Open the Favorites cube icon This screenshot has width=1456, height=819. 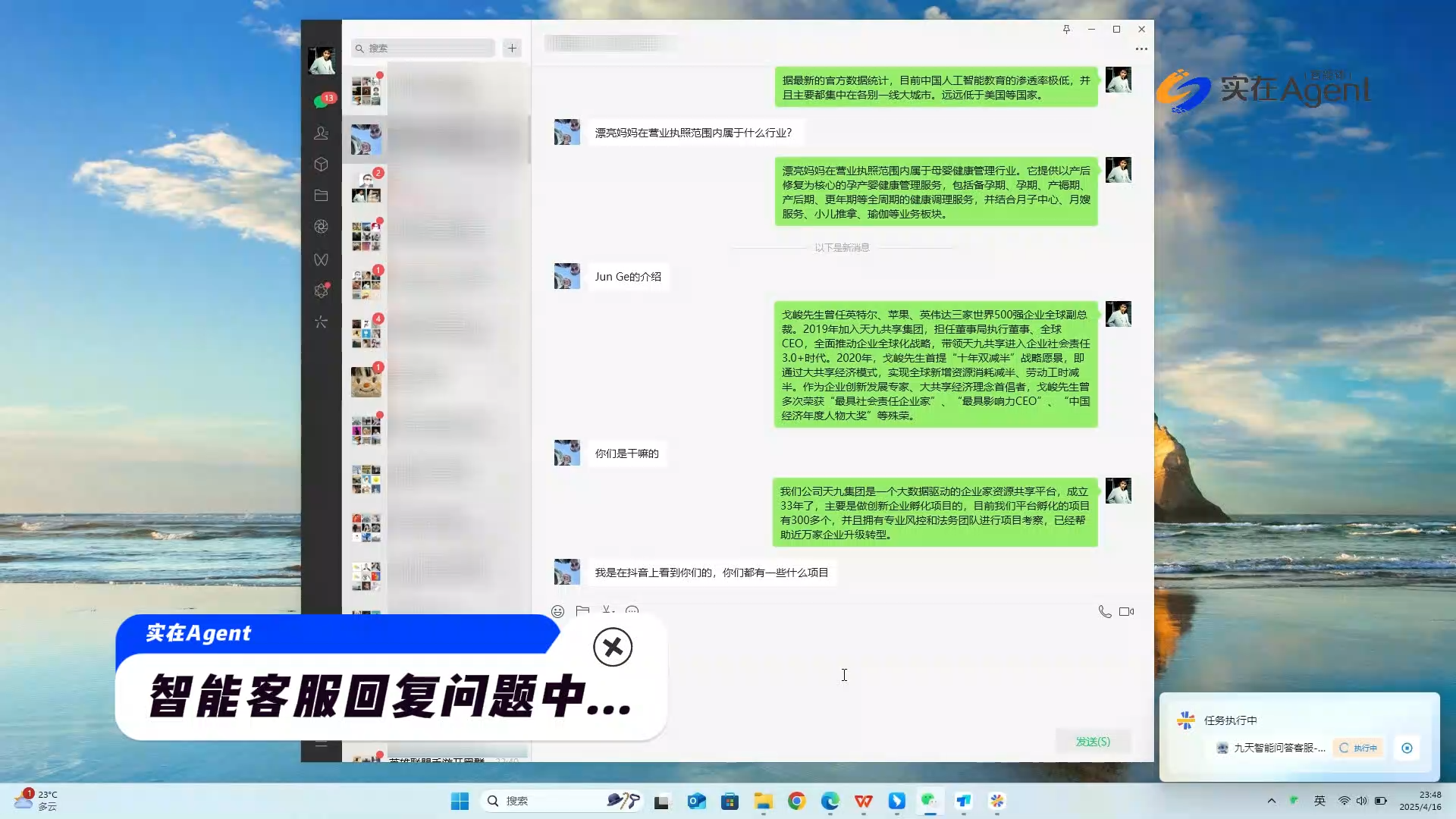tap(322, 165)
